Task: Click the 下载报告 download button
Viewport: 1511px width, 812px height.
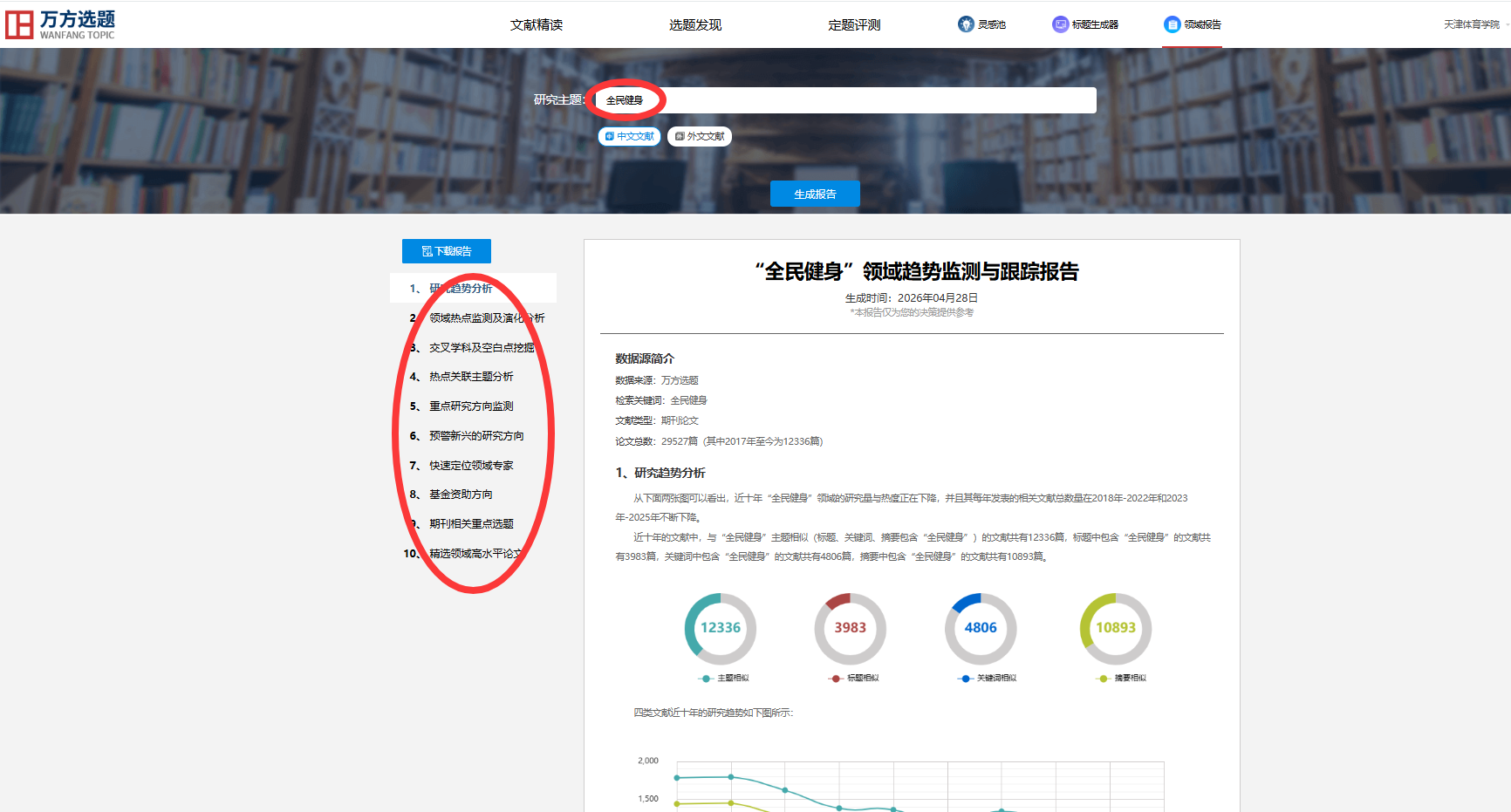Action: [x=447, y=251]
